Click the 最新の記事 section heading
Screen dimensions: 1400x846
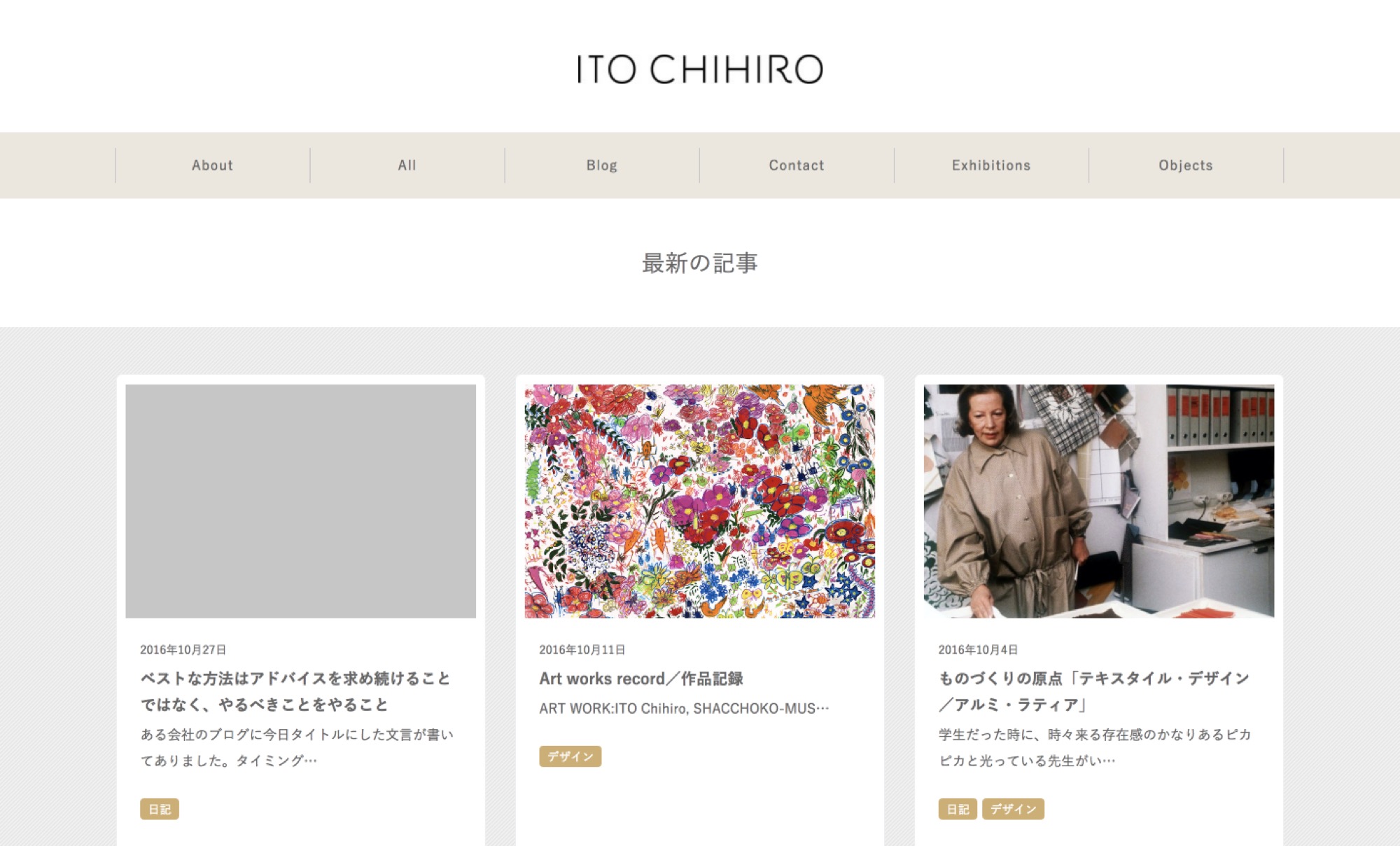pyautogui.click(x=700, y=263)
